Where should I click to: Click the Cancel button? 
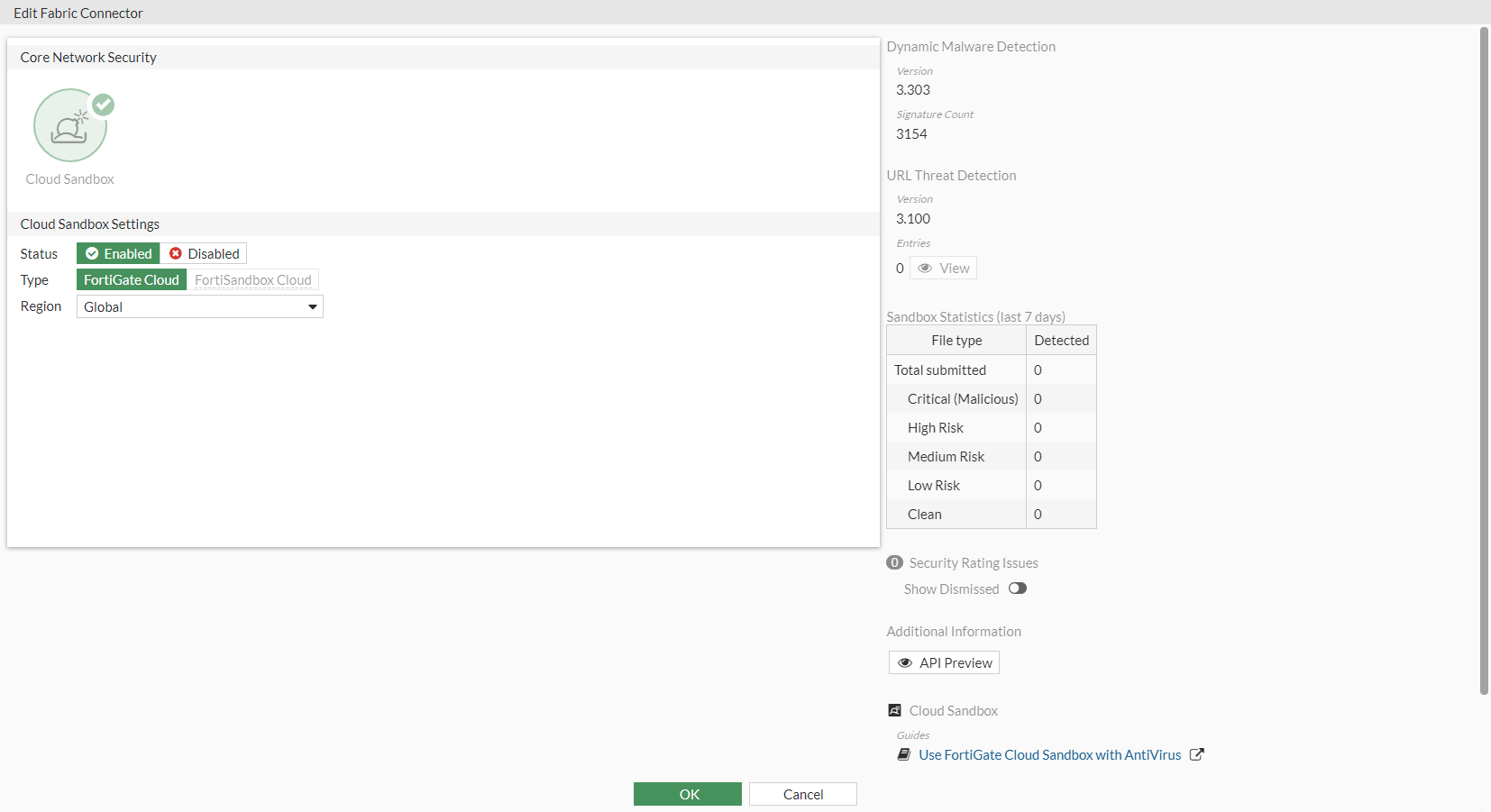[802, 794]
